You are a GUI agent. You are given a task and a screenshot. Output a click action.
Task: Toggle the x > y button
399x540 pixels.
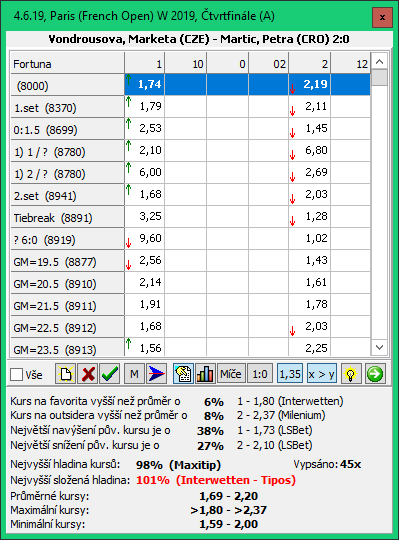pyautogui.click(x=321, y=374)
